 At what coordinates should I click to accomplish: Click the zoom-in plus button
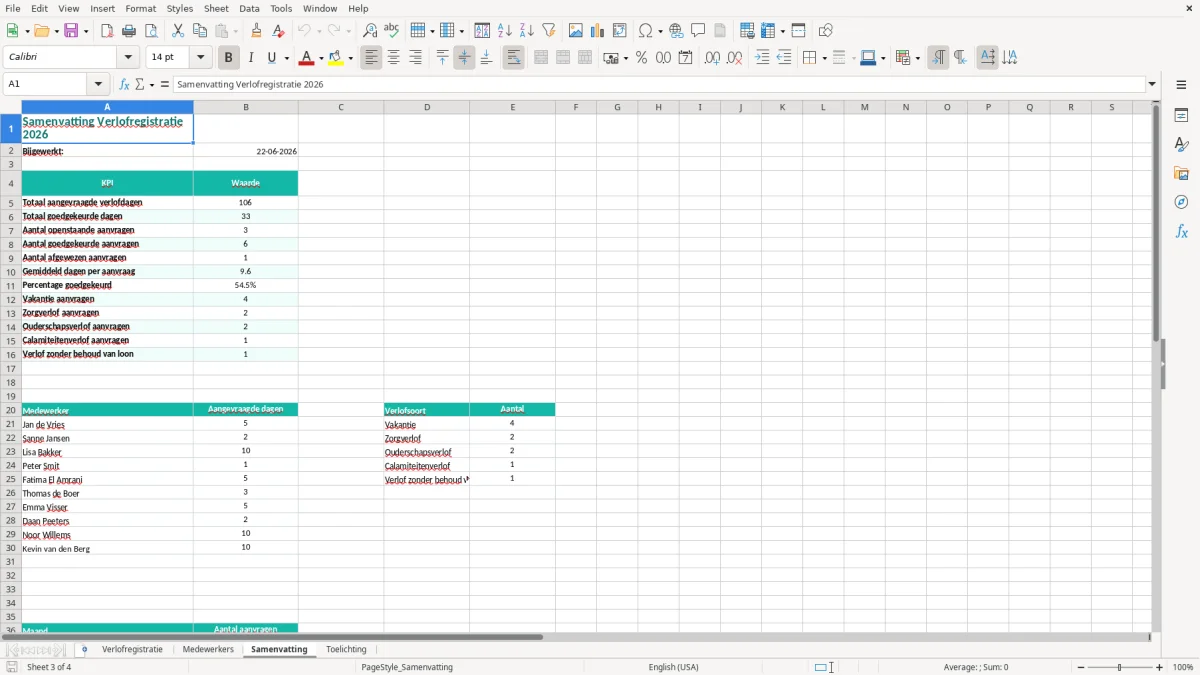[1160, 667]
